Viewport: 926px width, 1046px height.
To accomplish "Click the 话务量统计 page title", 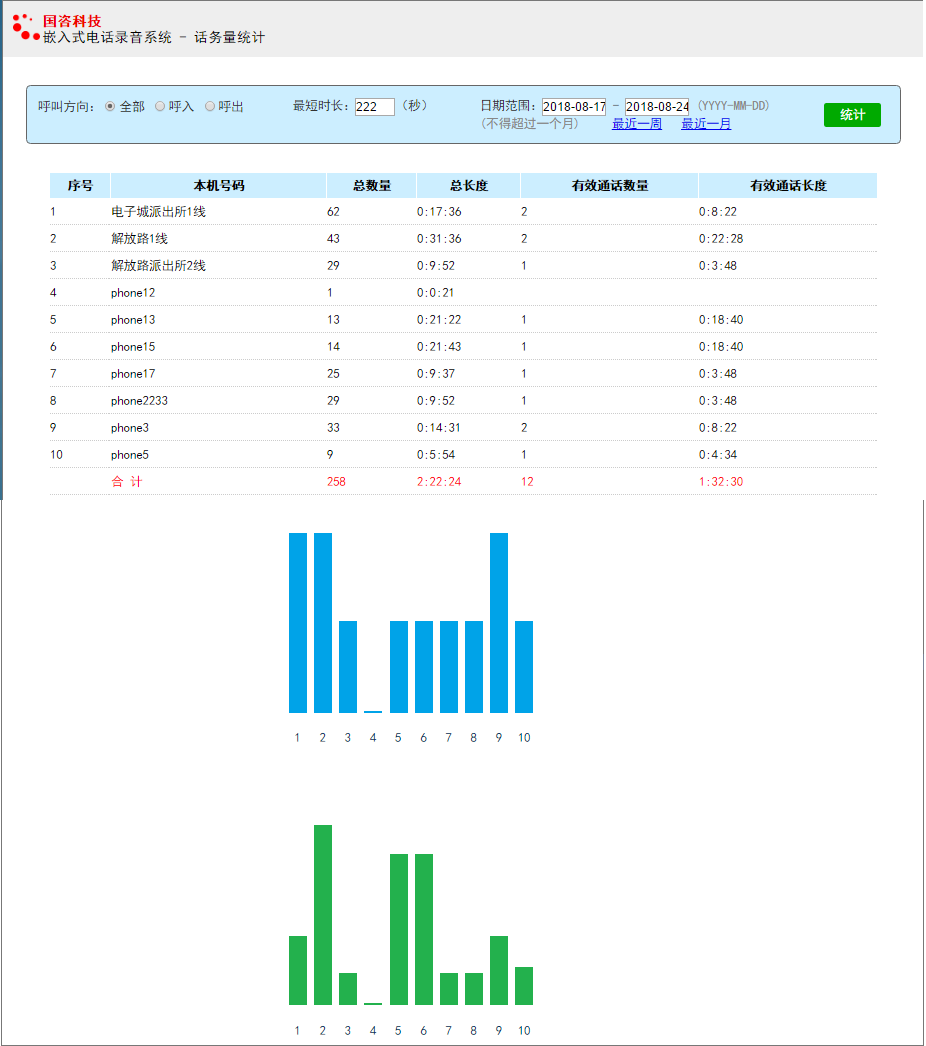I will click(229, 37).
